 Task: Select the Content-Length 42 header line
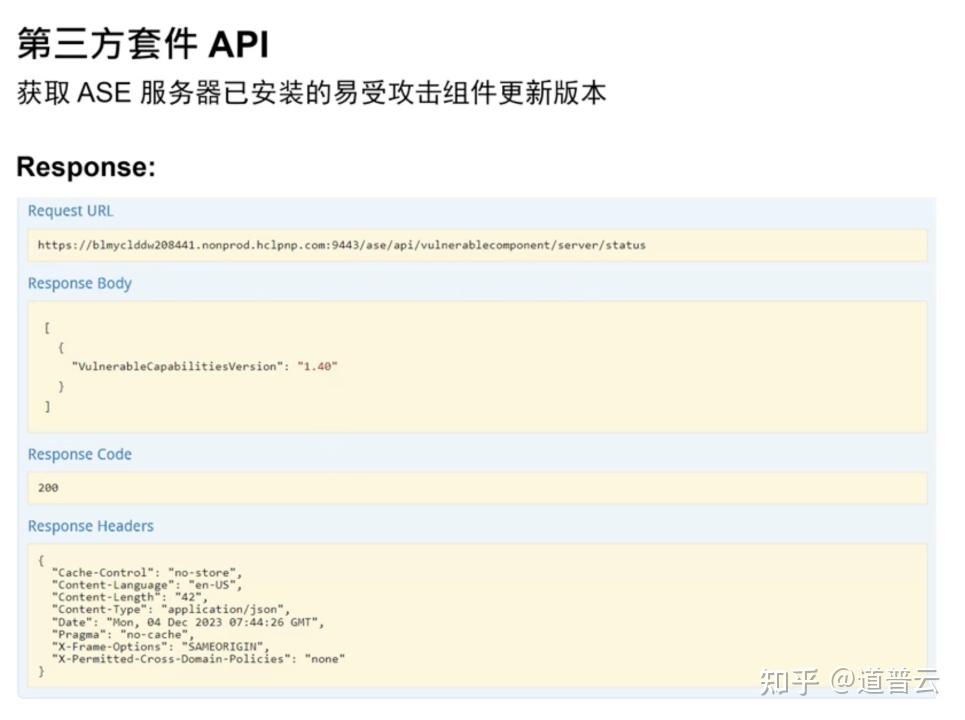click(x=130, y=597)
